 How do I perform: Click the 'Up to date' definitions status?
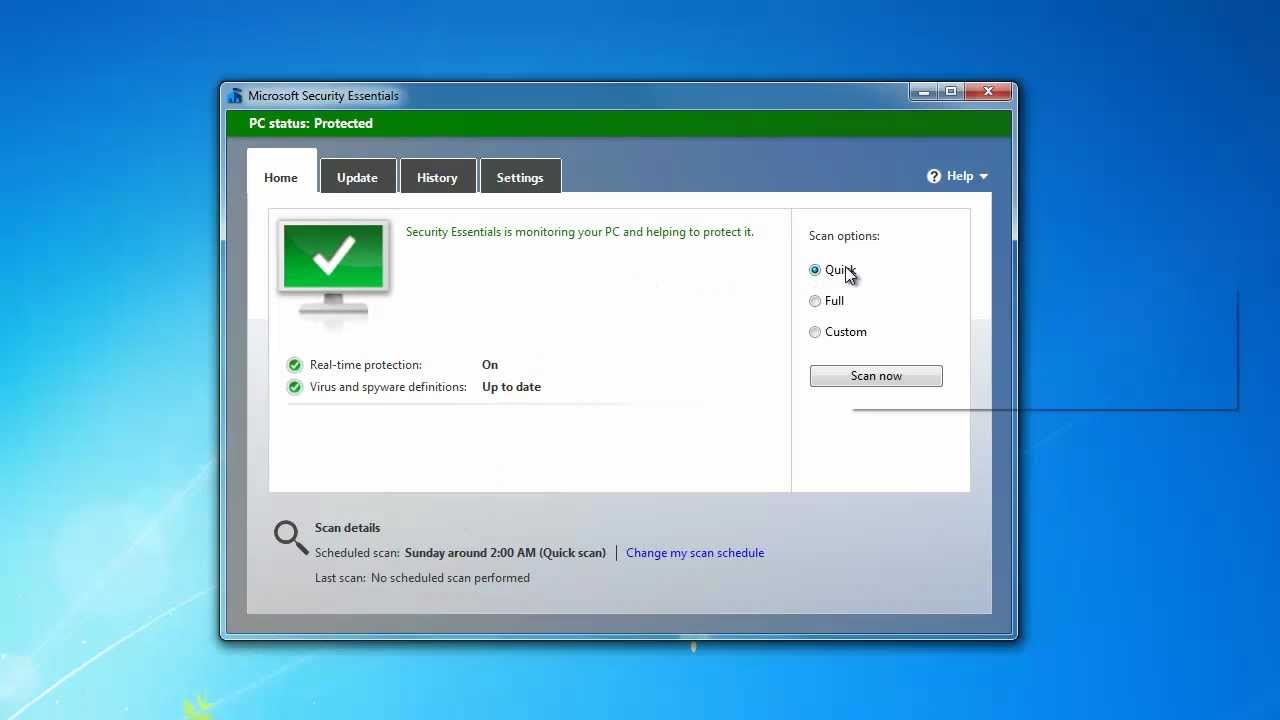tap(511, 387)
